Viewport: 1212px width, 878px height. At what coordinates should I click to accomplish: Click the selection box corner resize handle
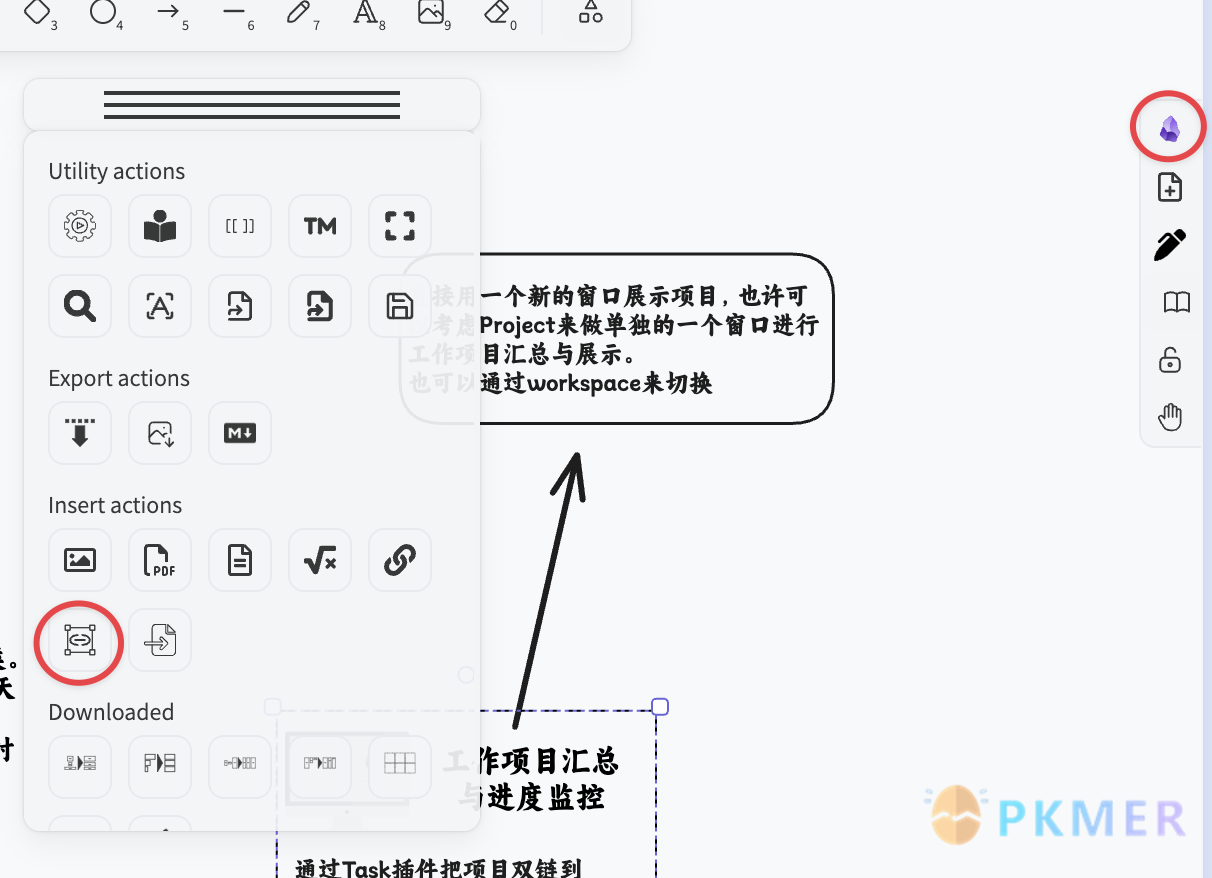coord(660,707)
